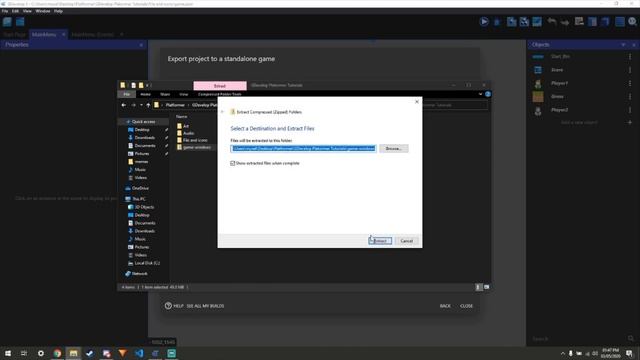Viewport: 640px width, 360px height.
Task: Switch Explorer to details view icon in status bar
Action: pyautogui.click(x=479, y=287)
